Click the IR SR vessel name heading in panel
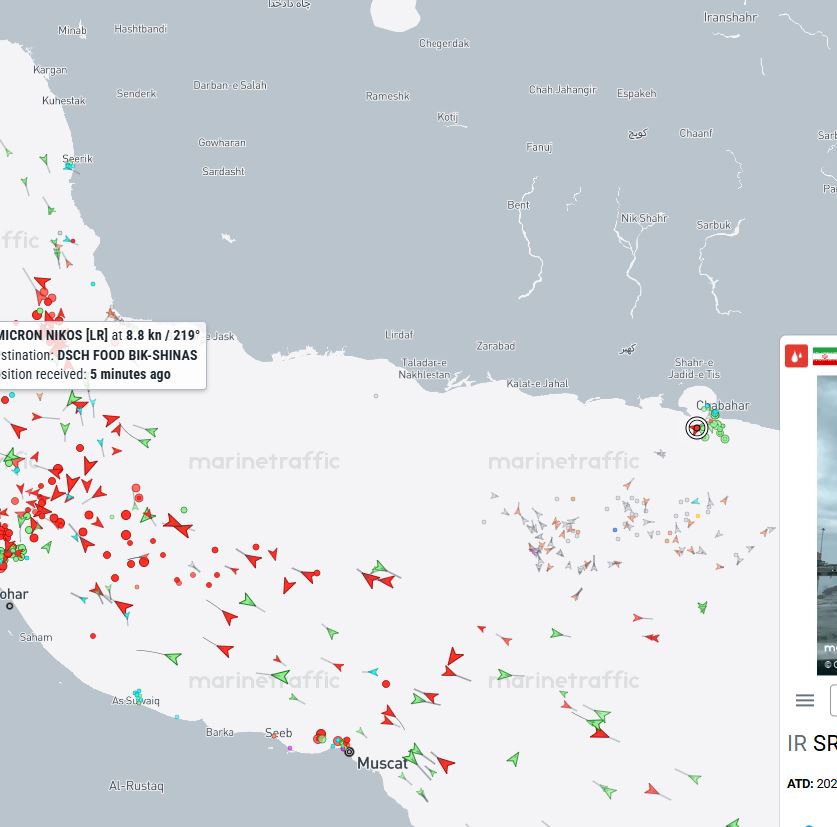This screenshot has width=837, height=827. point(812,743)
